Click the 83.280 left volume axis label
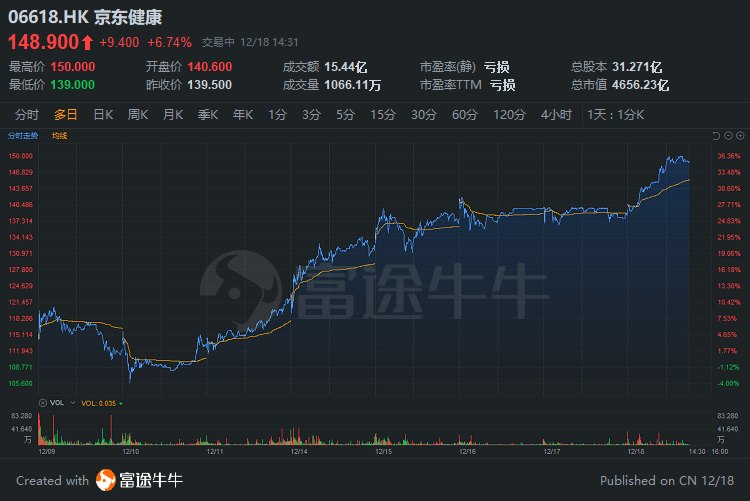The image size is (750, 501). [22, 416]
